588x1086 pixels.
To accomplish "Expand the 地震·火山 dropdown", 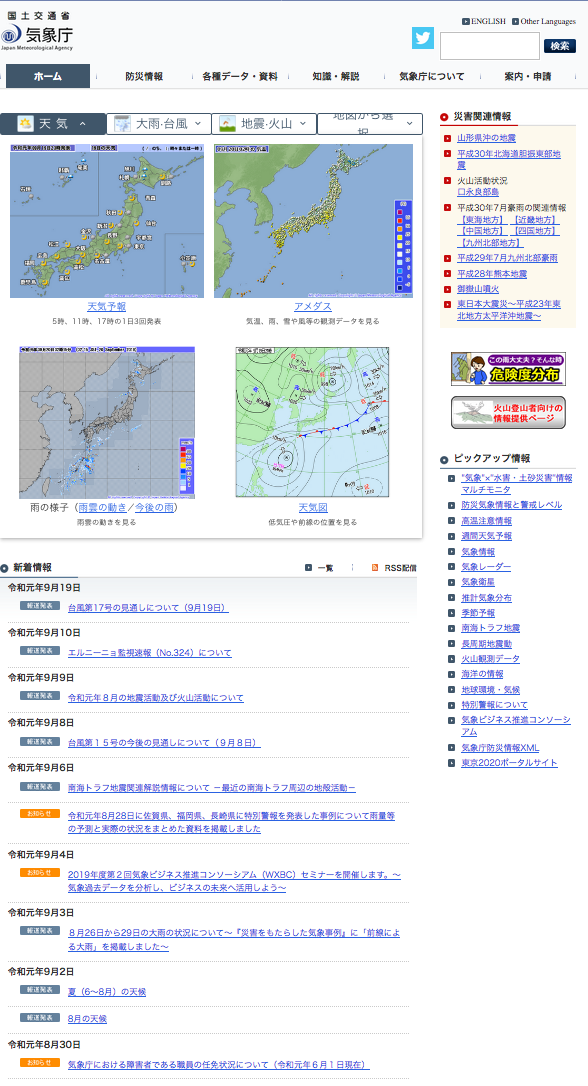I will tap(264, 124).
